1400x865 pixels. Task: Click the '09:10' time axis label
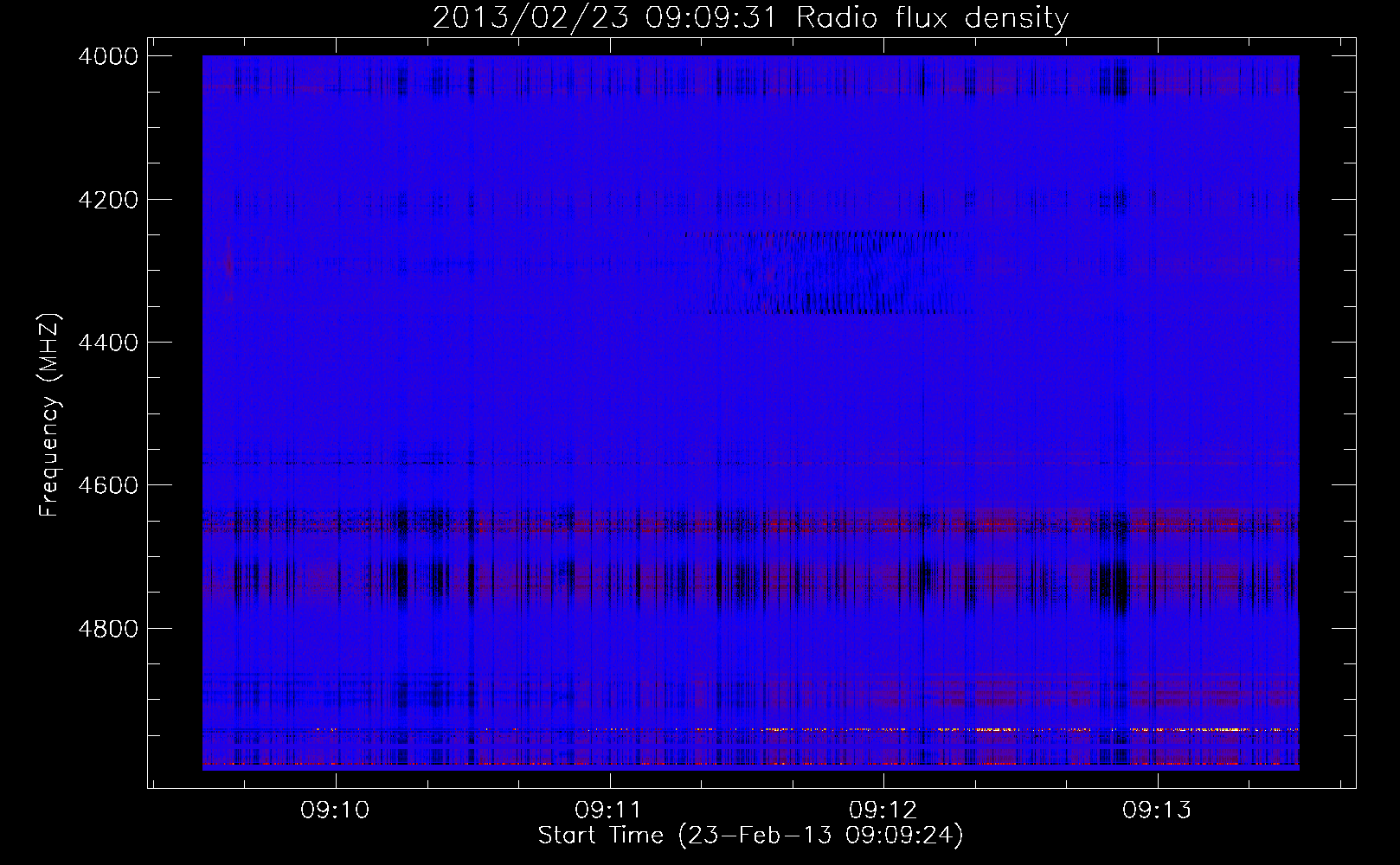click(335, 811)
